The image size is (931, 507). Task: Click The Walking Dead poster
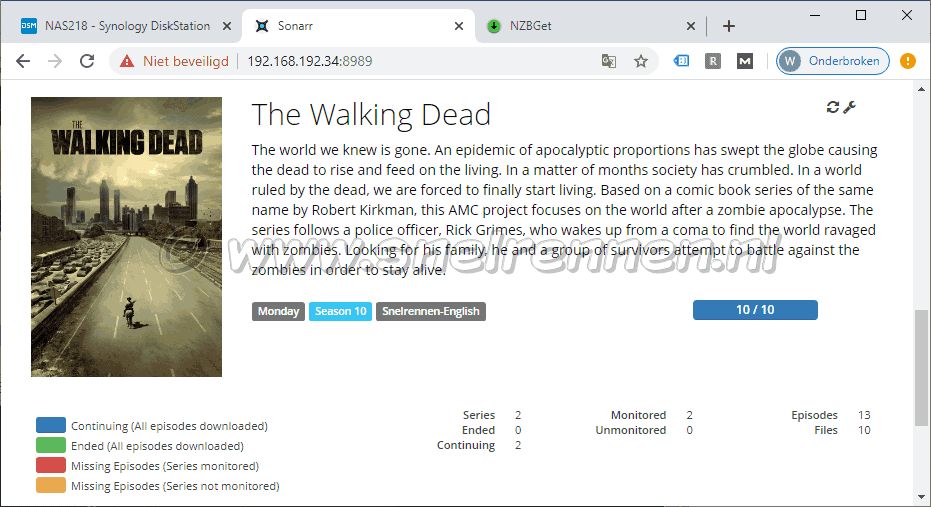(126, 237)
